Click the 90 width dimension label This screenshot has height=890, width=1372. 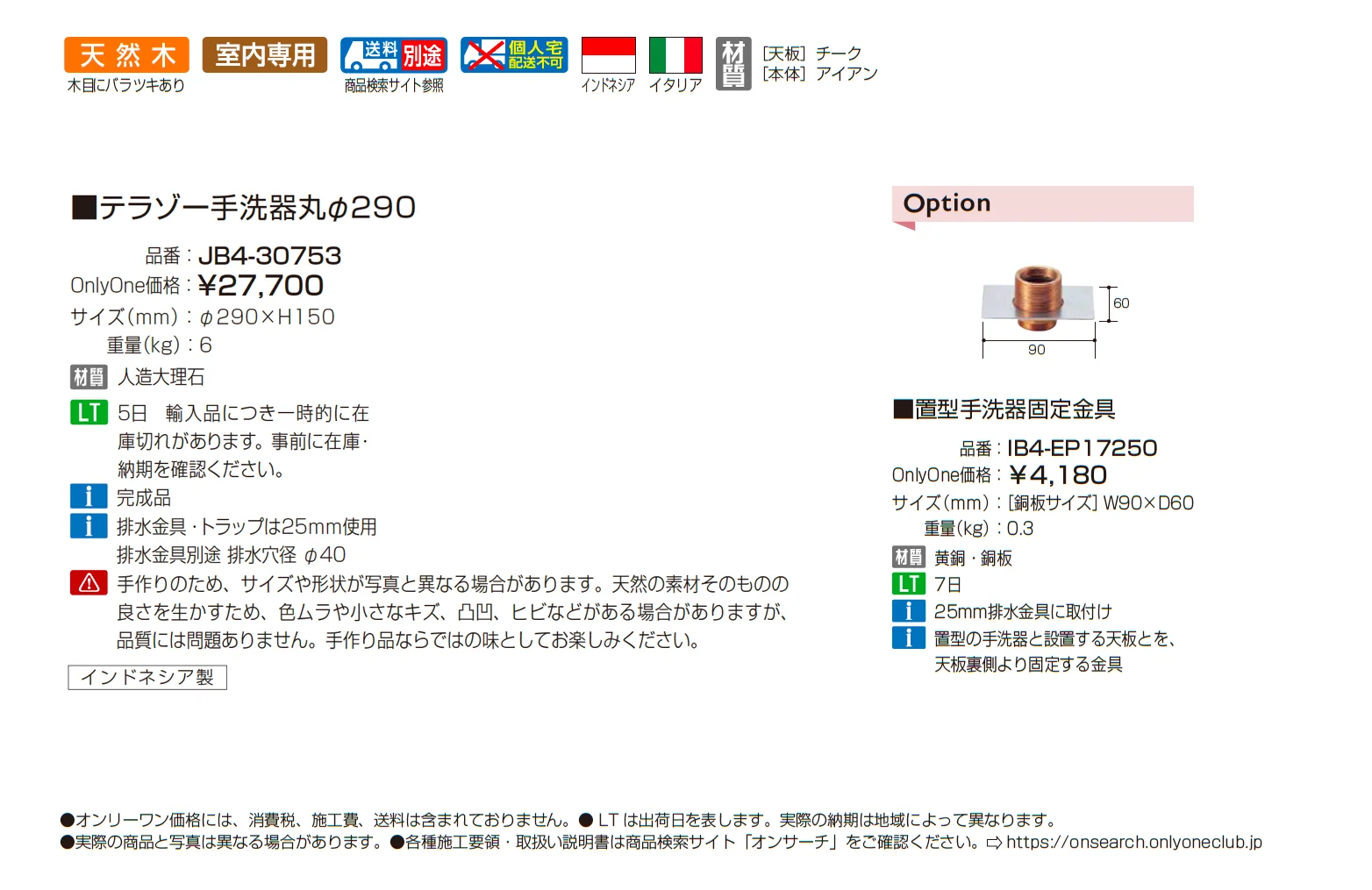point(1037,349)
